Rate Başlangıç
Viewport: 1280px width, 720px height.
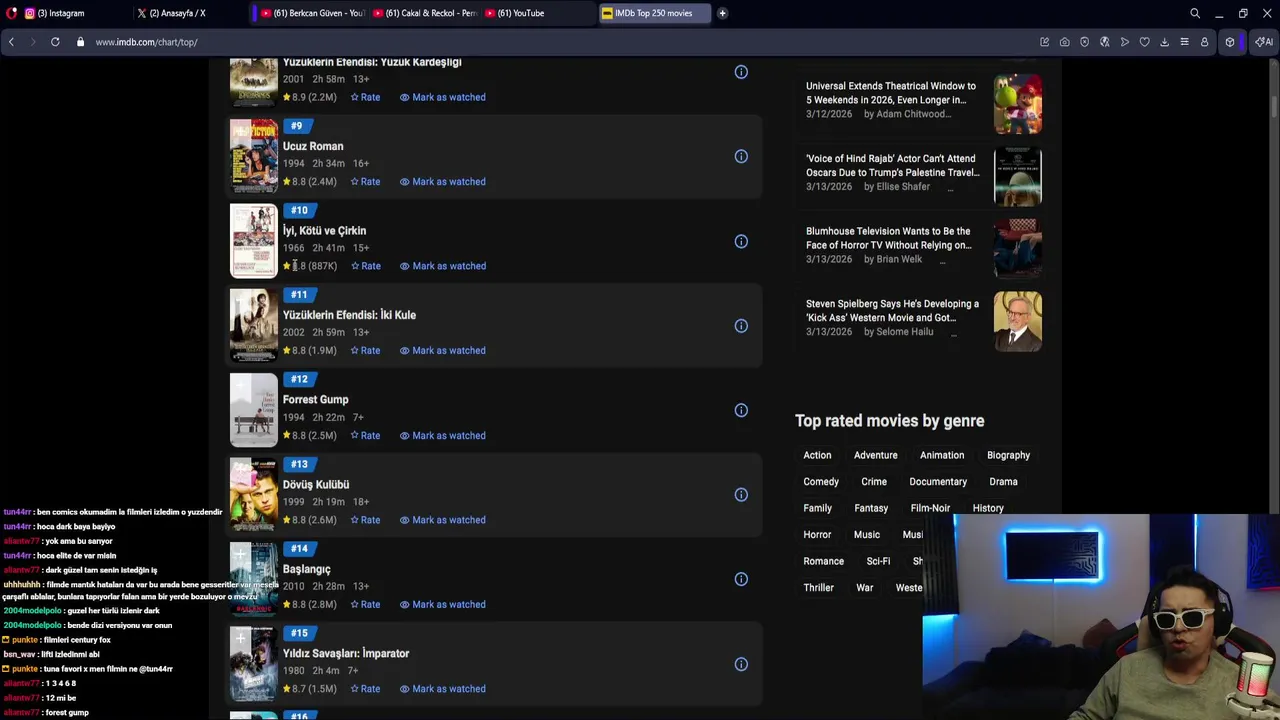(365, 604)
